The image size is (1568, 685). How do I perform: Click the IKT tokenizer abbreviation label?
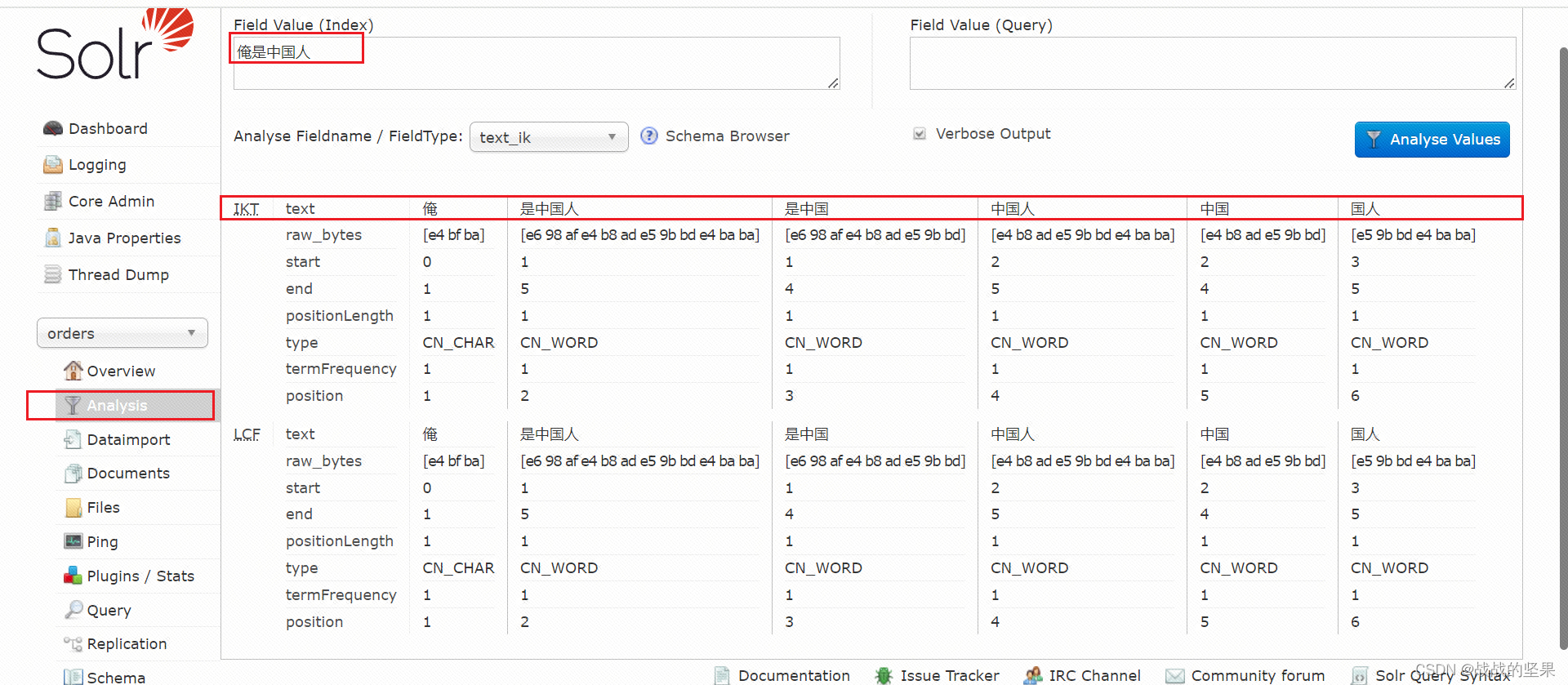(x=247, y=209)
